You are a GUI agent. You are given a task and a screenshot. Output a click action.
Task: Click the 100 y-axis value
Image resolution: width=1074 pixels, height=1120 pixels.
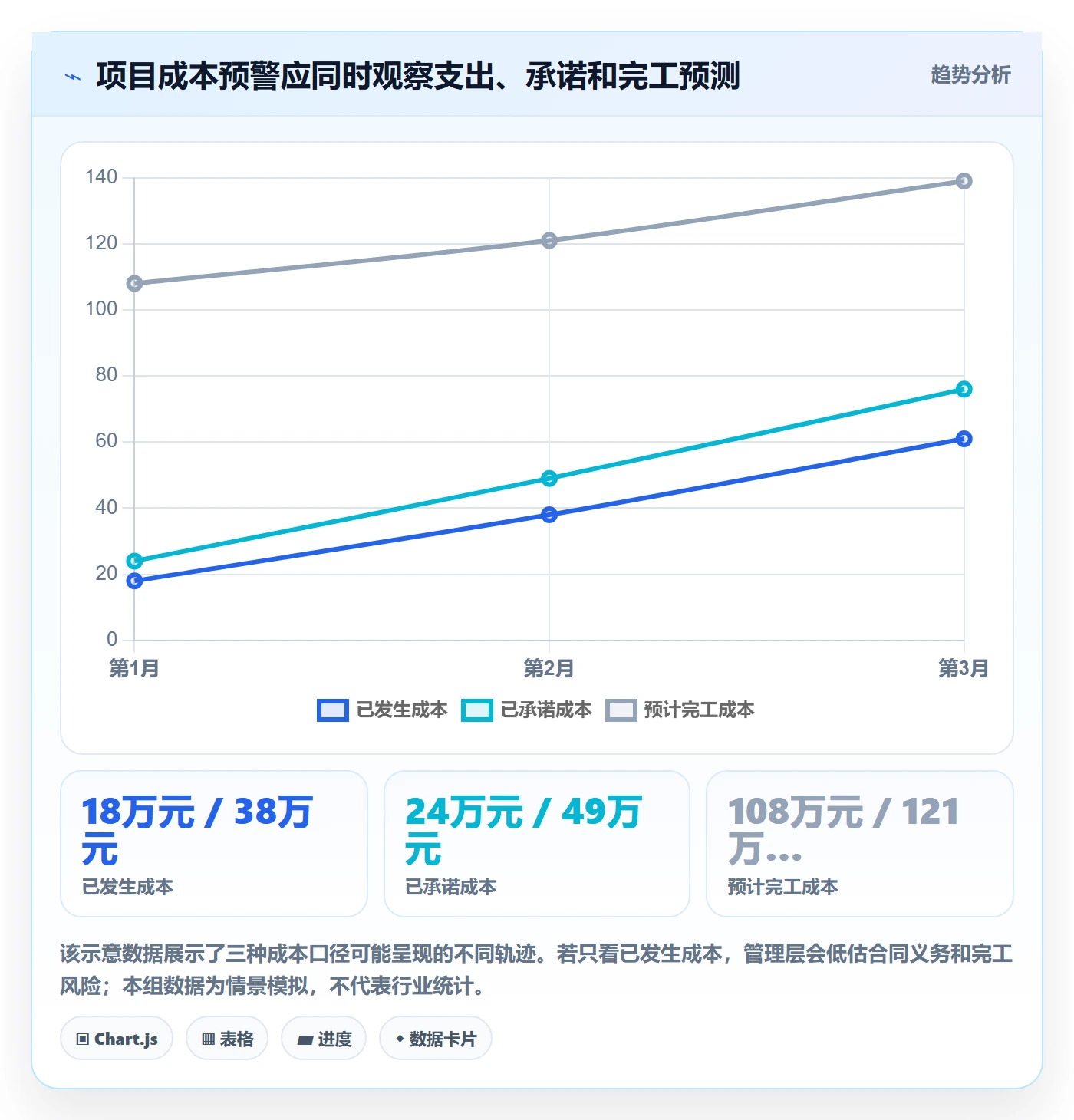[x=101, y=309]
